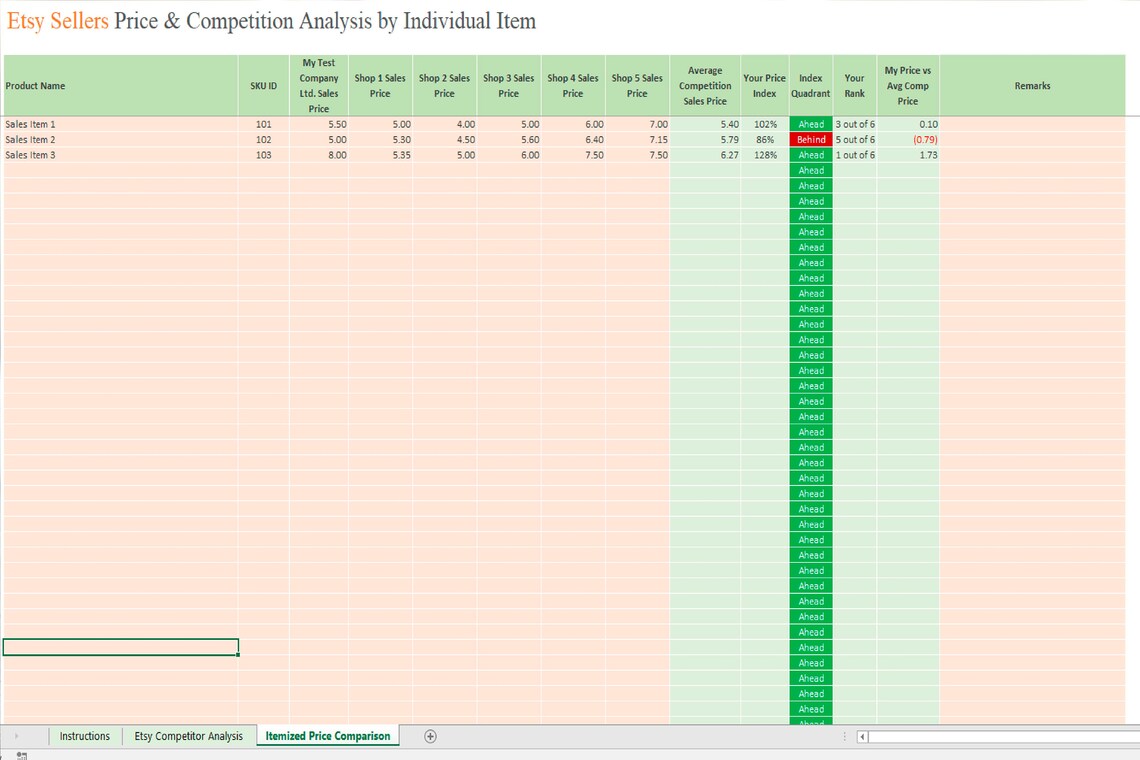
Task: Click the 5 out of 6 rank cell
Action: click(855, 139)
